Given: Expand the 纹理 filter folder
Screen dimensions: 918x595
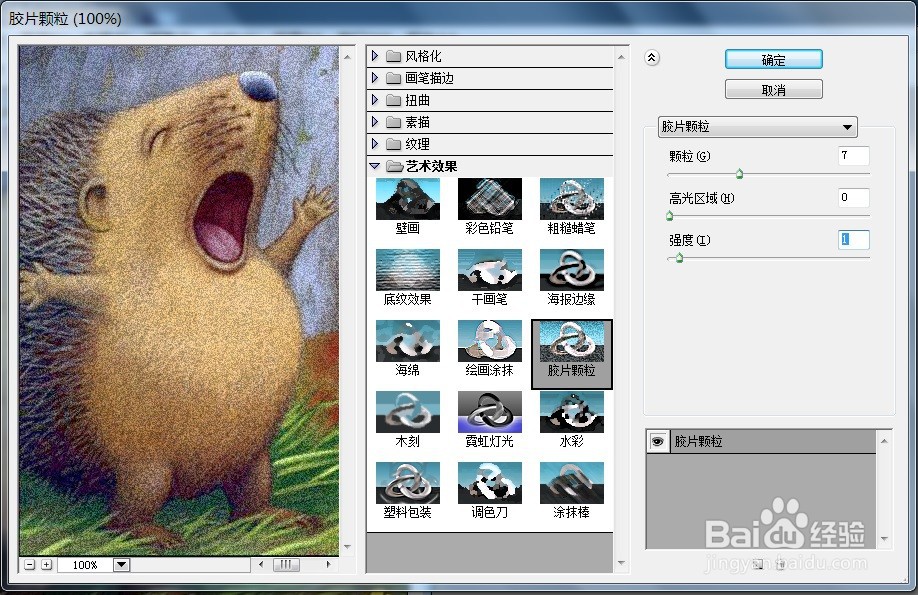Looking at the screenshot, I should tap(375, 143).
